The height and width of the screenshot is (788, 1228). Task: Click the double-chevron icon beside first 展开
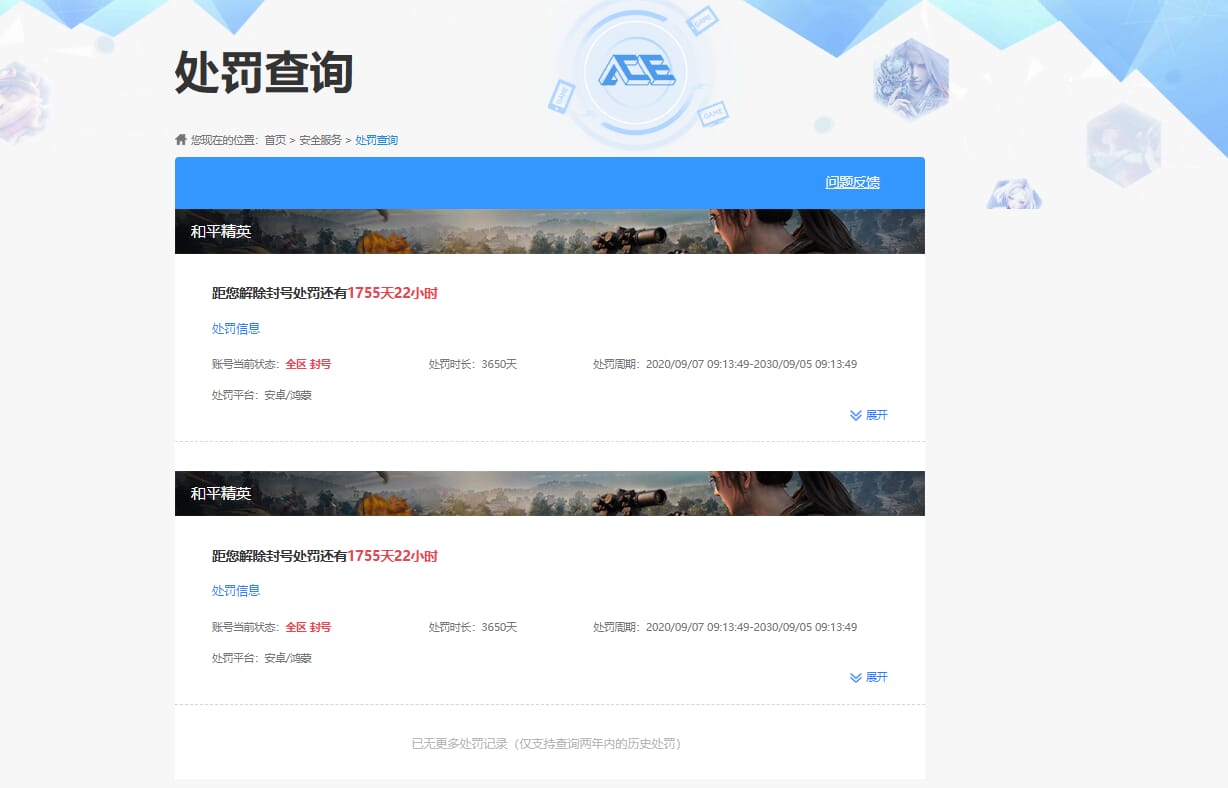(x=855, y=415)
